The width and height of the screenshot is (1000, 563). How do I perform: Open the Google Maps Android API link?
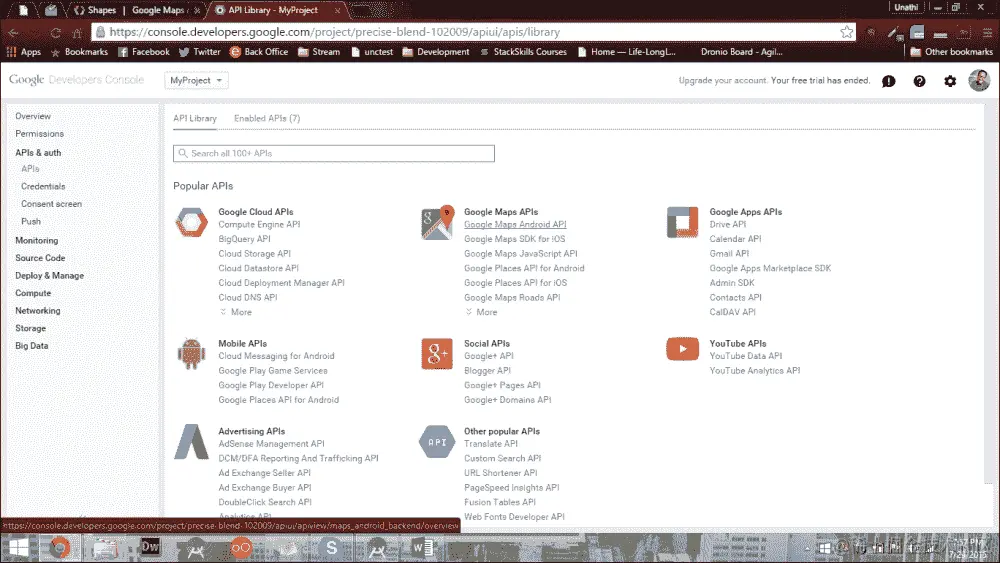515,224
